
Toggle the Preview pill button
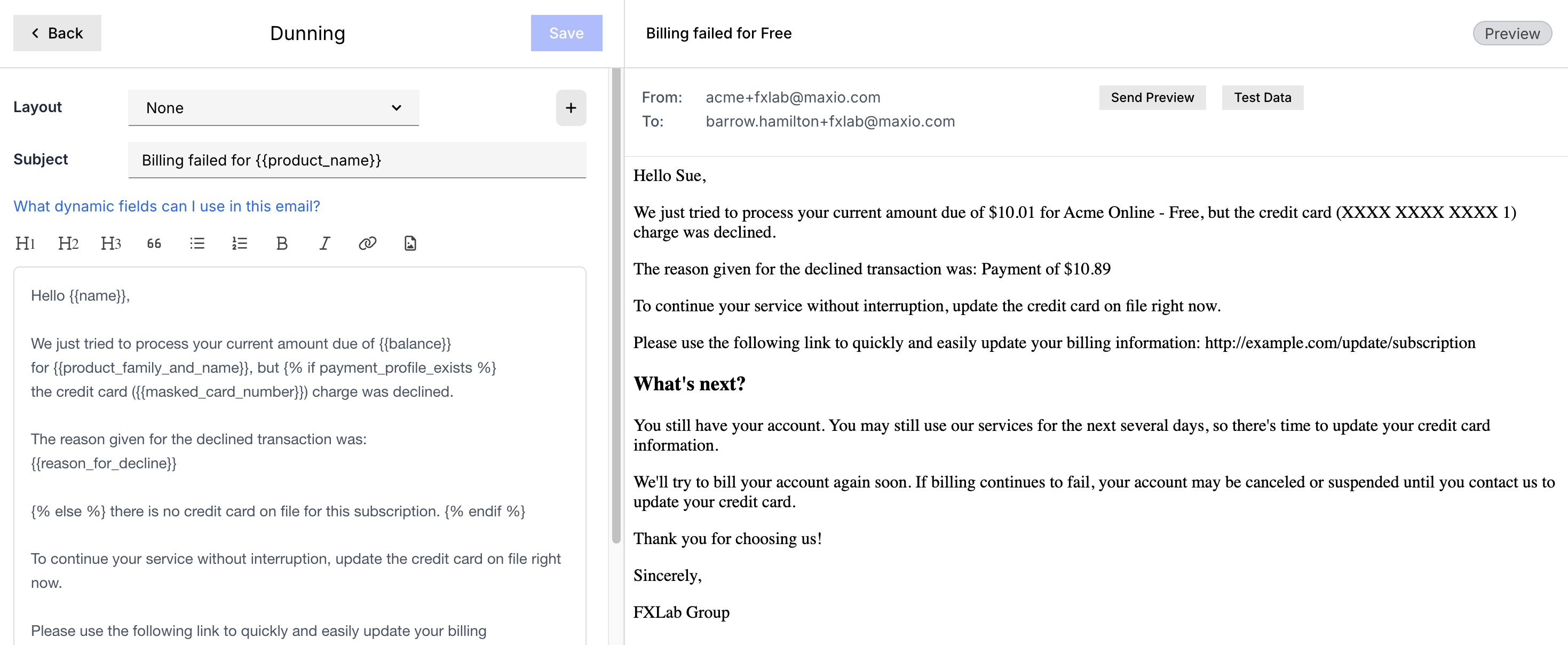pyautogui.click(x=1512, y=34)
